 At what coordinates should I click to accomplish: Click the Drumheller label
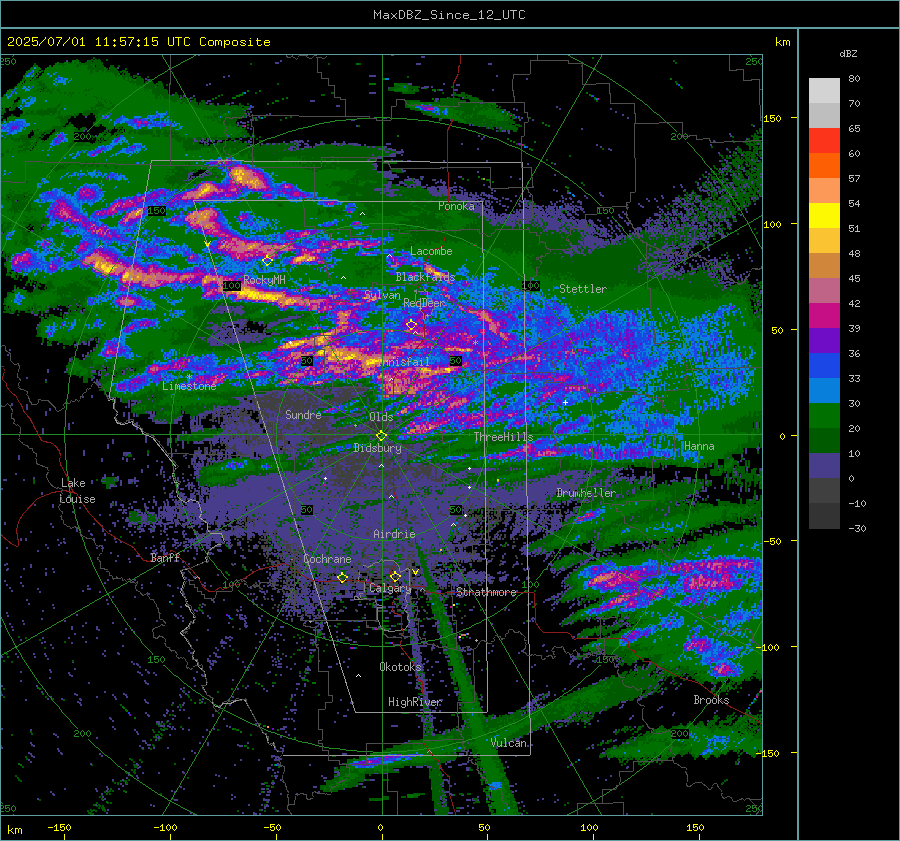[x=586, y=493]
